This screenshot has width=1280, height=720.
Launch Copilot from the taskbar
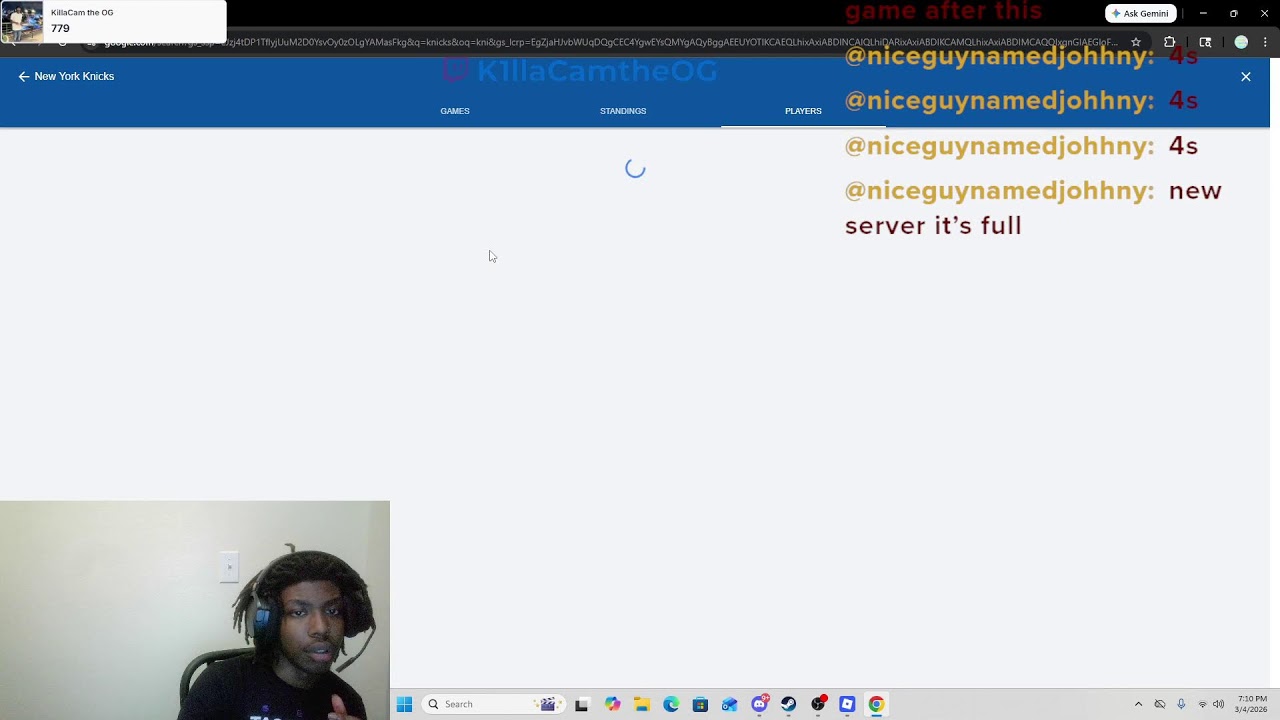click(x=612, y=704)
